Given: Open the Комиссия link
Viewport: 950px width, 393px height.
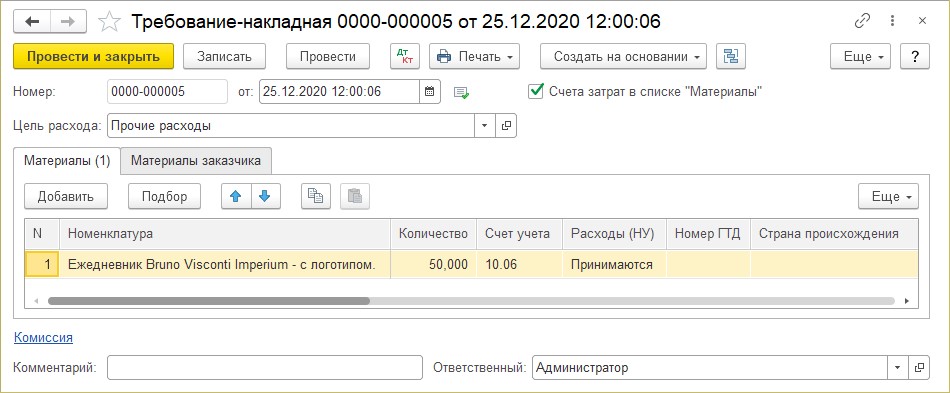Looking at the screenshot, I should coord(43,338).
